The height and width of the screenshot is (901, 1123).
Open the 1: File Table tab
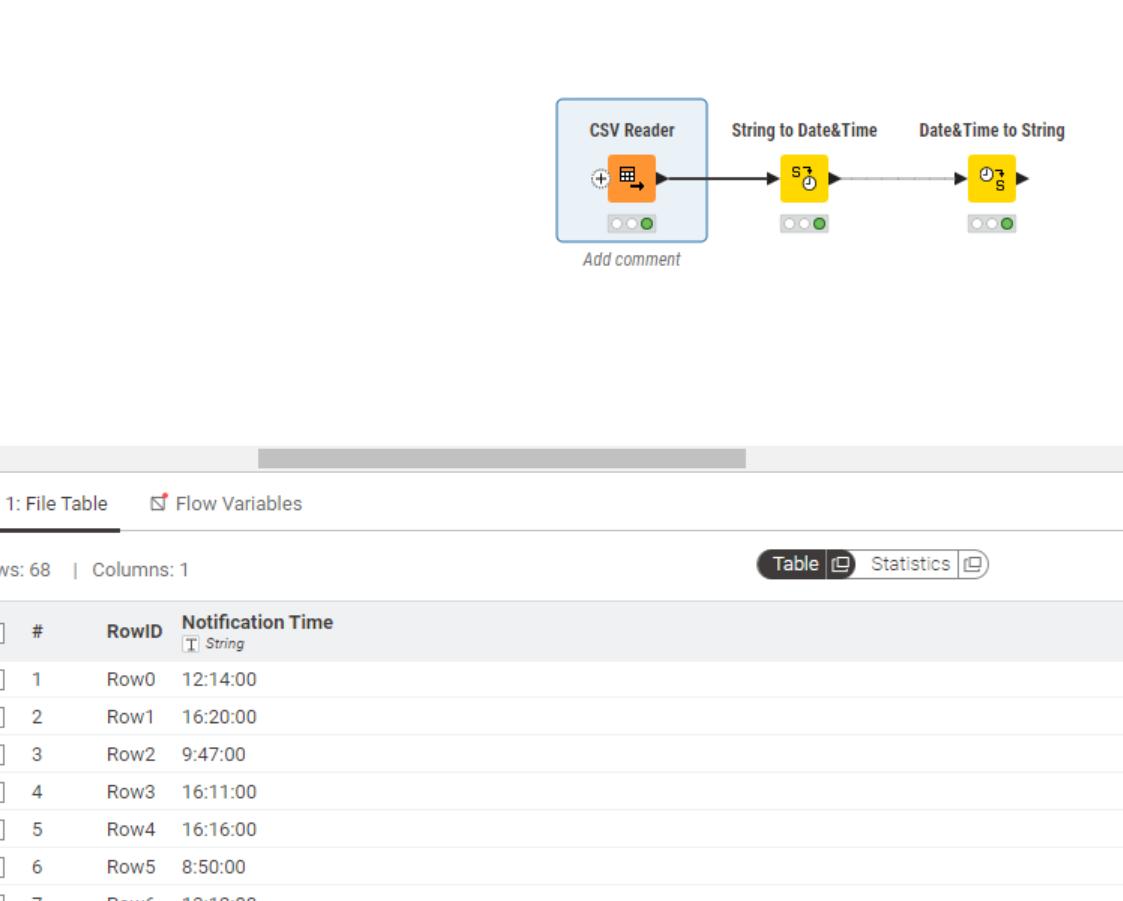coord(56,504)
